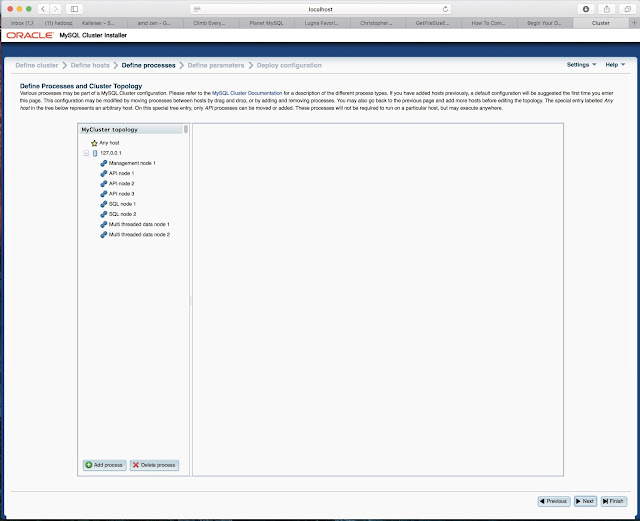Open the MySQL Cluster Documentation link
This screenshot has height=521, width=640.
click(247, 93)
